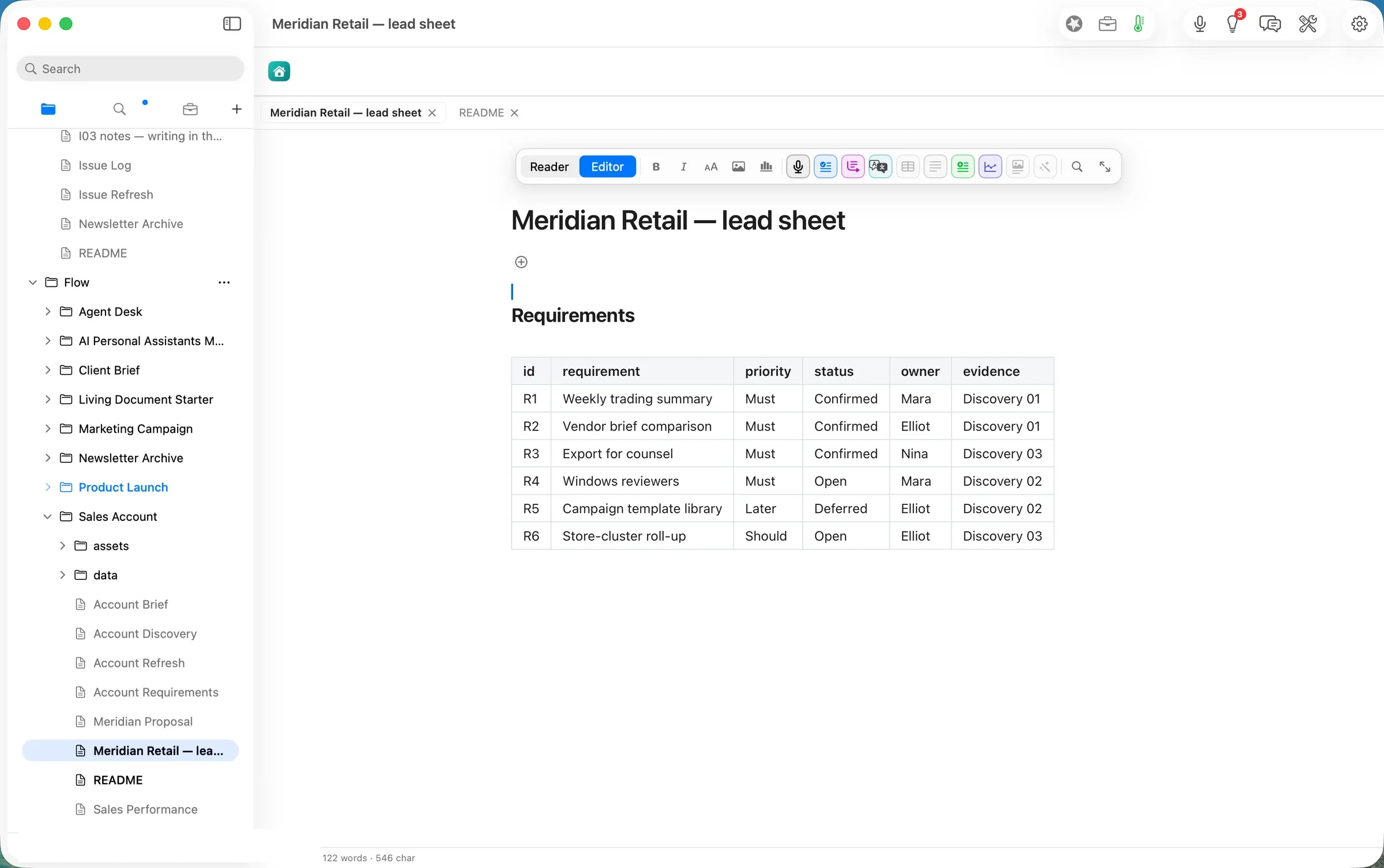The width and height of the screenshot is (1384, 868).
Task: Open the tools wrench icon
Action: pyautogui.click(x=1308, y=24)
